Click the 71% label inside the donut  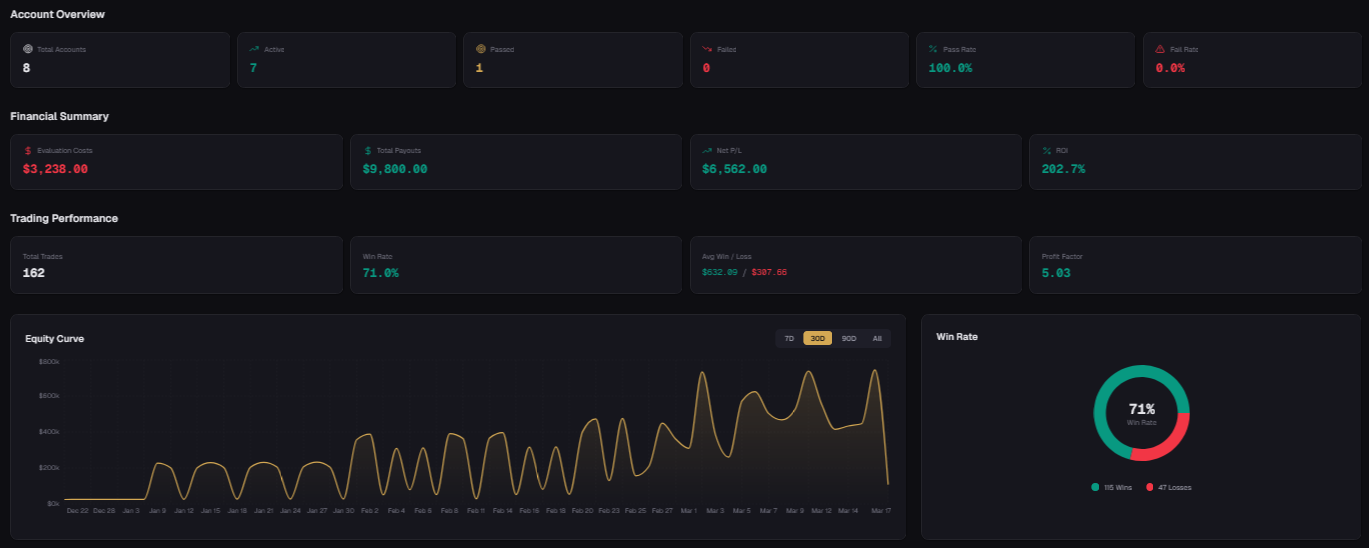pos(1142,409)
